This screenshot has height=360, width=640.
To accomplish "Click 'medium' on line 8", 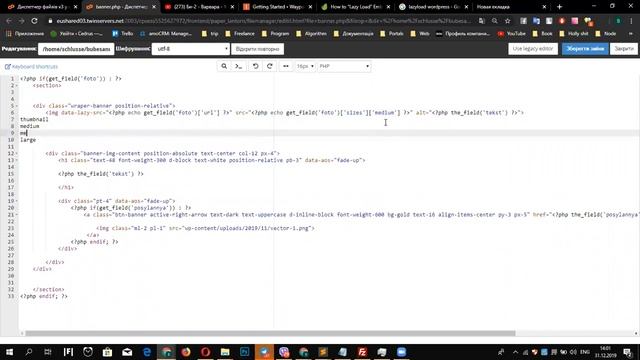I will [x=30, y=127].
